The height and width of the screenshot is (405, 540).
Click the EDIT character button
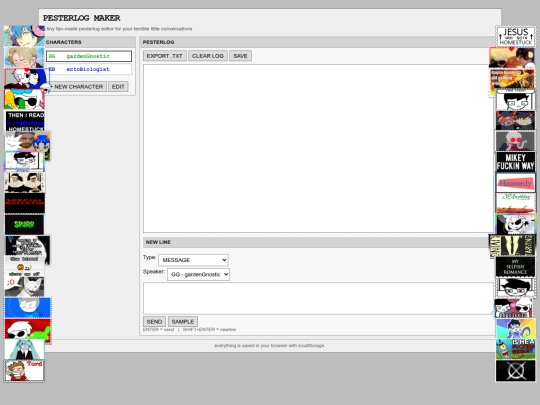pos(118,86)
